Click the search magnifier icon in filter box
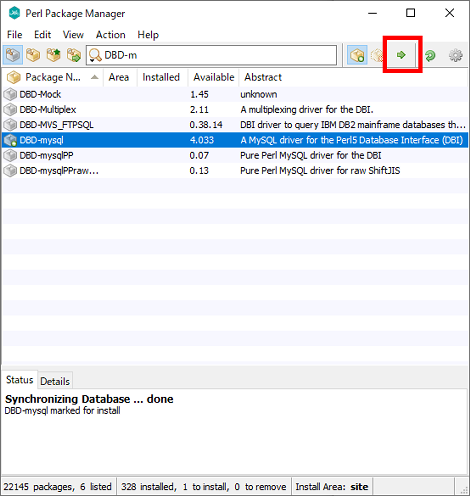 pos(95,55)
